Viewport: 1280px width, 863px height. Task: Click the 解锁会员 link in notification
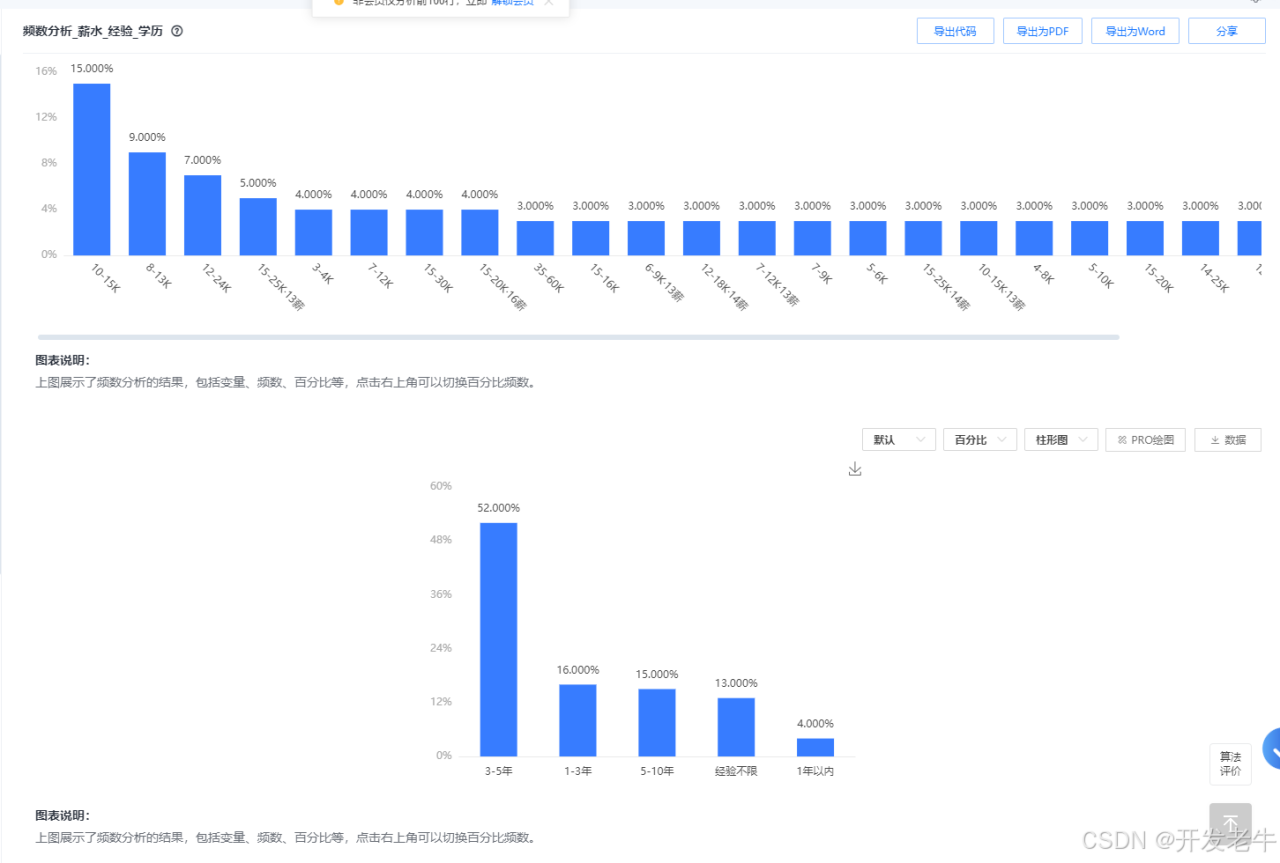pos(512,3)
